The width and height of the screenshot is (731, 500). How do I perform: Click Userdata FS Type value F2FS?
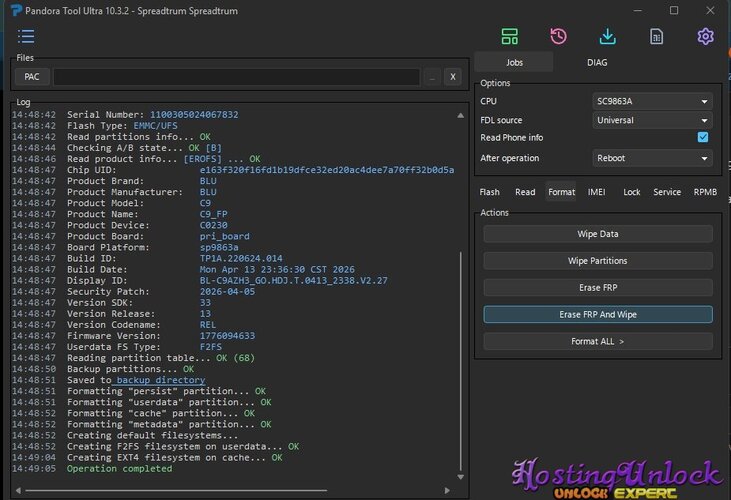(211, 347)
